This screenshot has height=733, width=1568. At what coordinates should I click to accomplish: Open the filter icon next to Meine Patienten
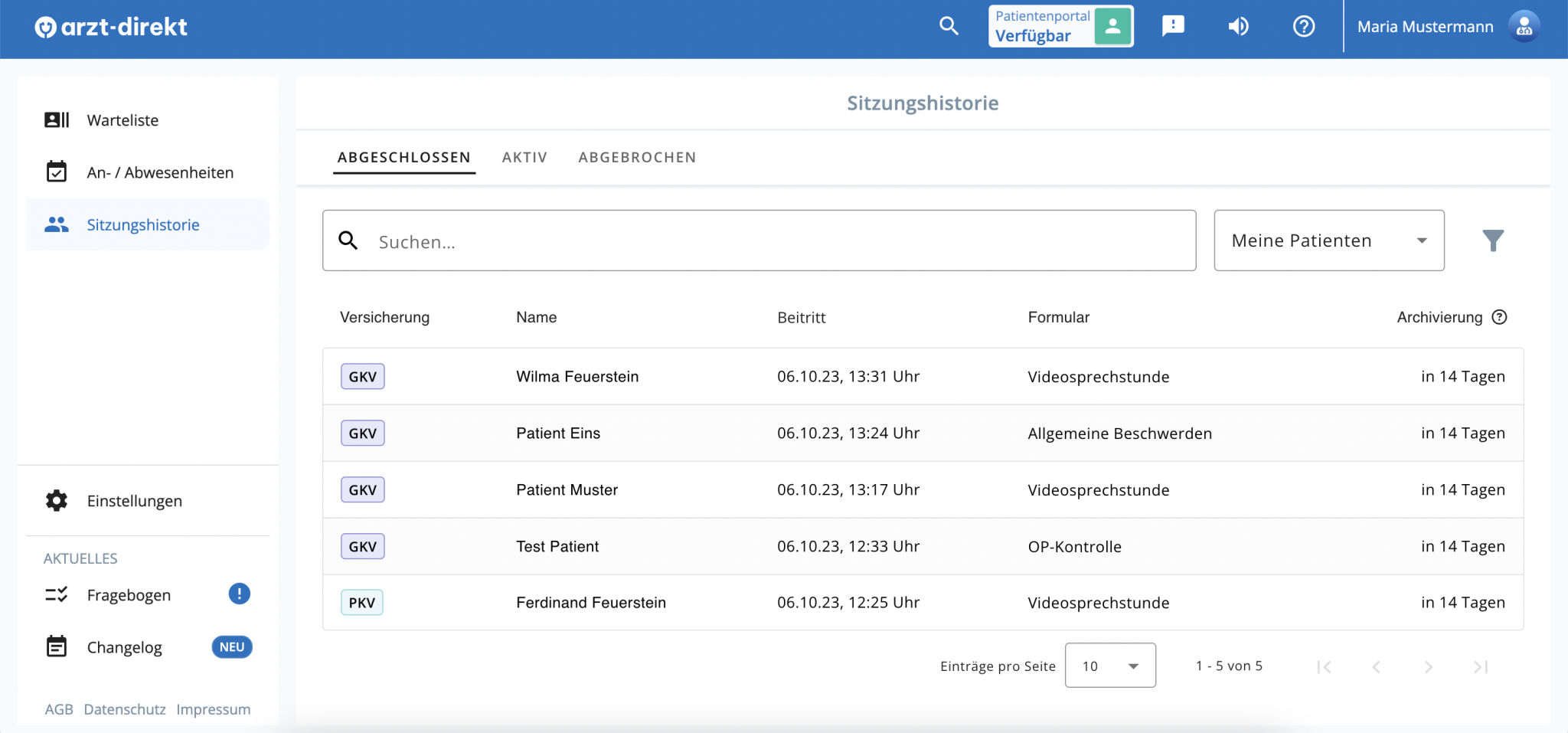point(1493,240)
